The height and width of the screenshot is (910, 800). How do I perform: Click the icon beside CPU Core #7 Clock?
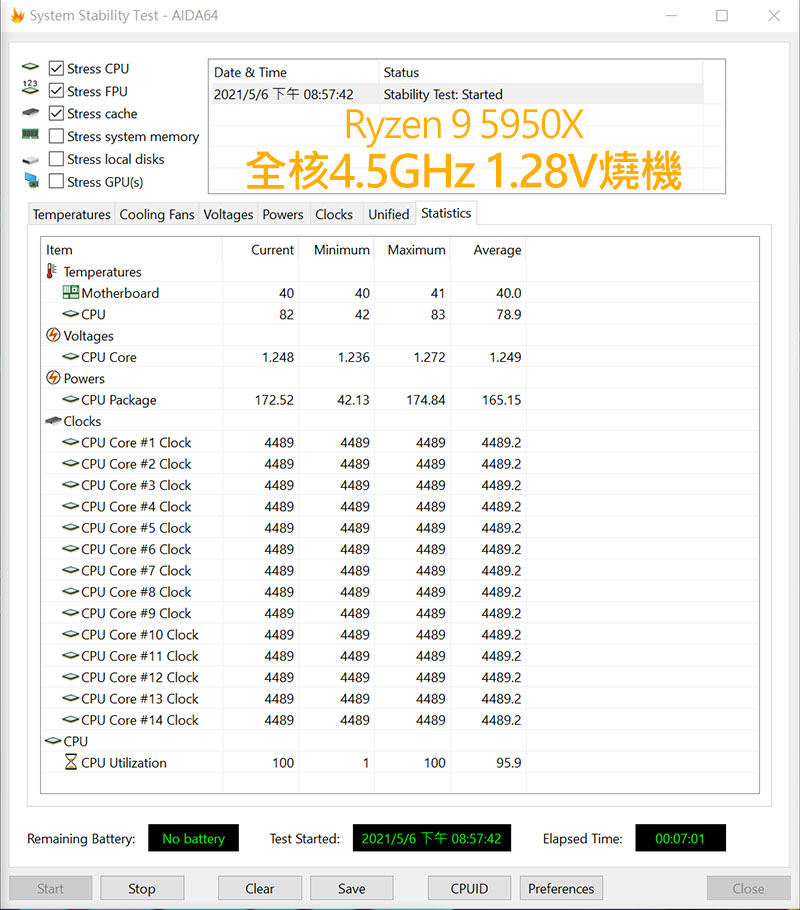[71, 570]
